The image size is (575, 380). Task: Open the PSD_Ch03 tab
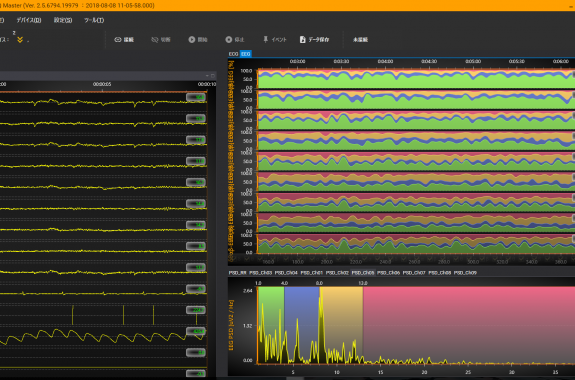click(261, 273)
